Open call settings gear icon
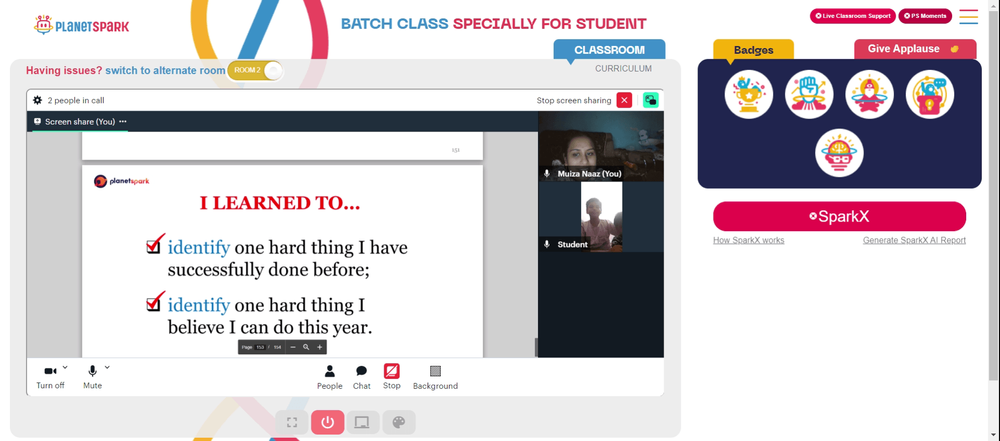This screenshot has width=1000, height=441. click(x=38, y=100)
